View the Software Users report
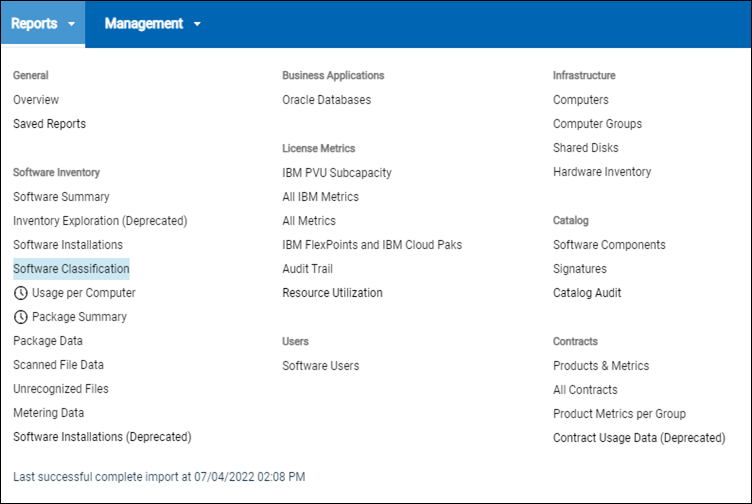Screen dimensions: 752x504 pos(321,366)
